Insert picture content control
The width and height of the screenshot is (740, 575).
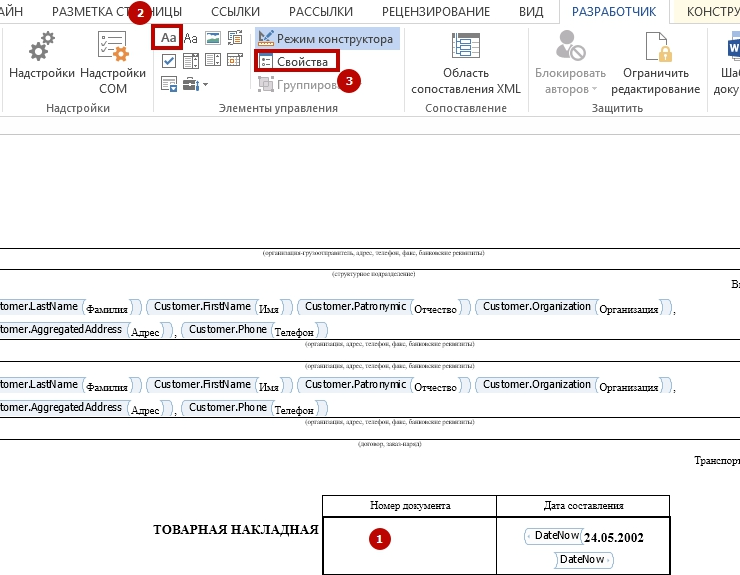tap(212, 38)
